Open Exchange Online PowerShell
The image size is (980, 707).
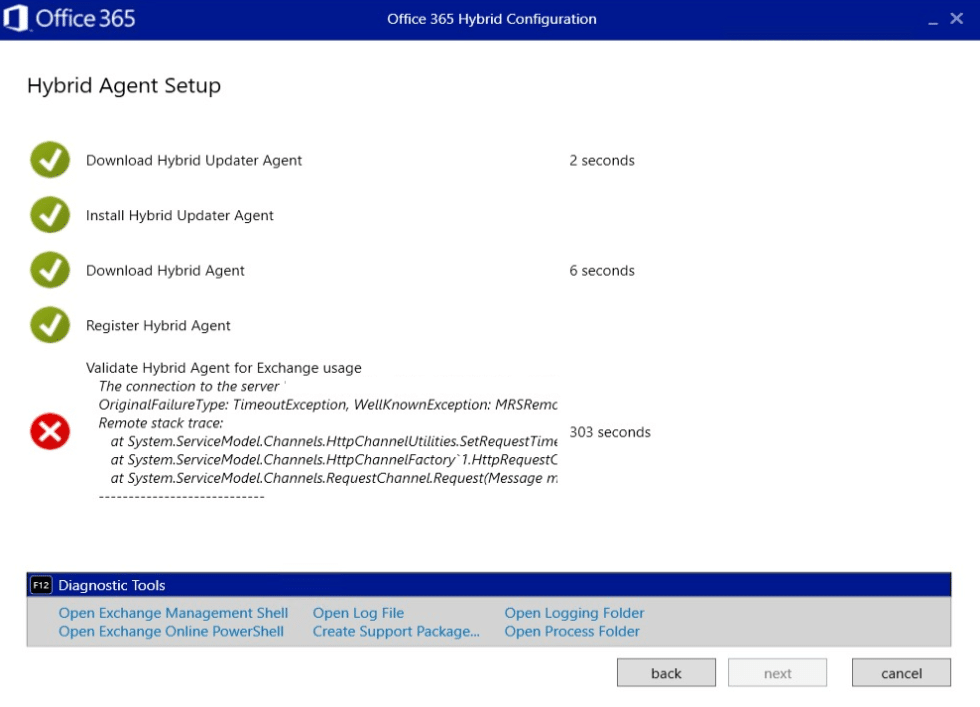click(171, 632)
